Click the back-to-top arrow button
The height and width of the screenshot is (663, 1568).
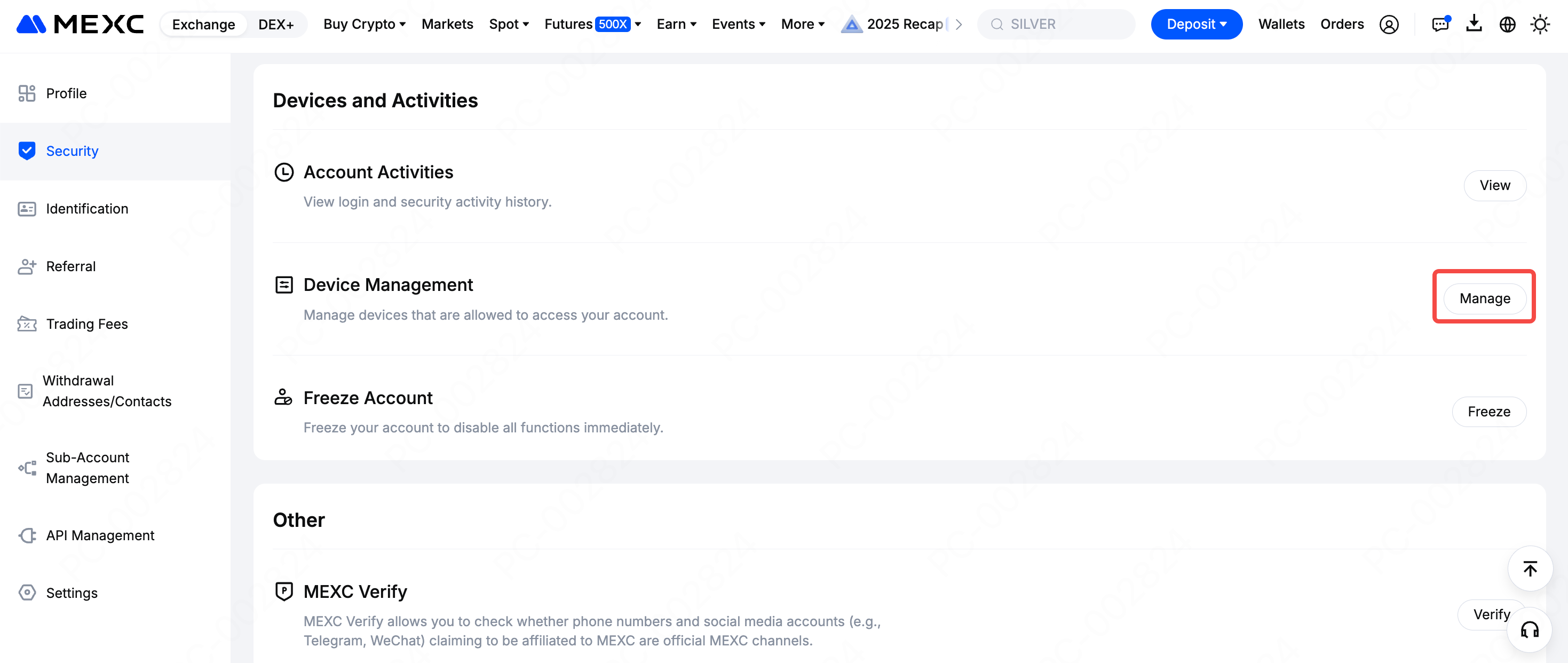click(x=1530, y=569)
